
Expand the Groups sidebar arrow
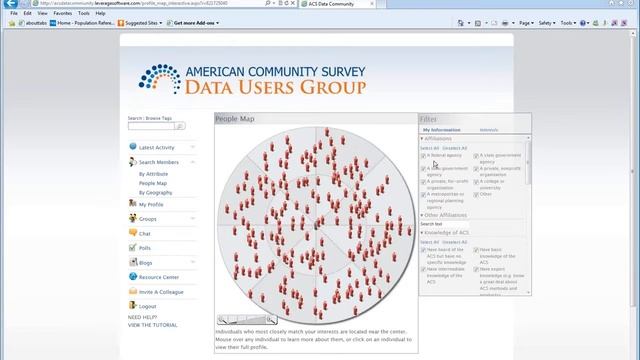(x=192, y=218)
